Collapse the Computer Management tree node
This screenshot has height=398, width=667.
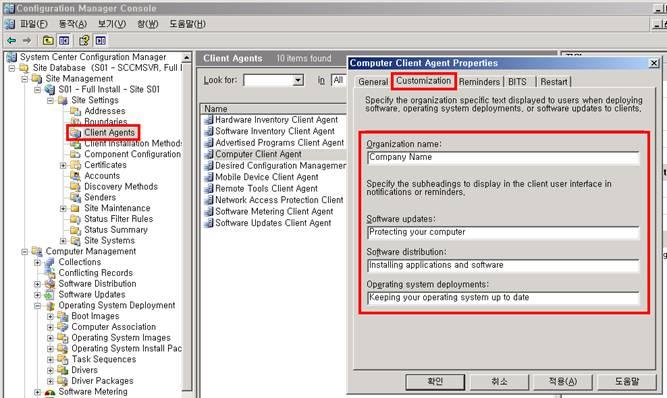pyautogui.click(x=25, y=252)
